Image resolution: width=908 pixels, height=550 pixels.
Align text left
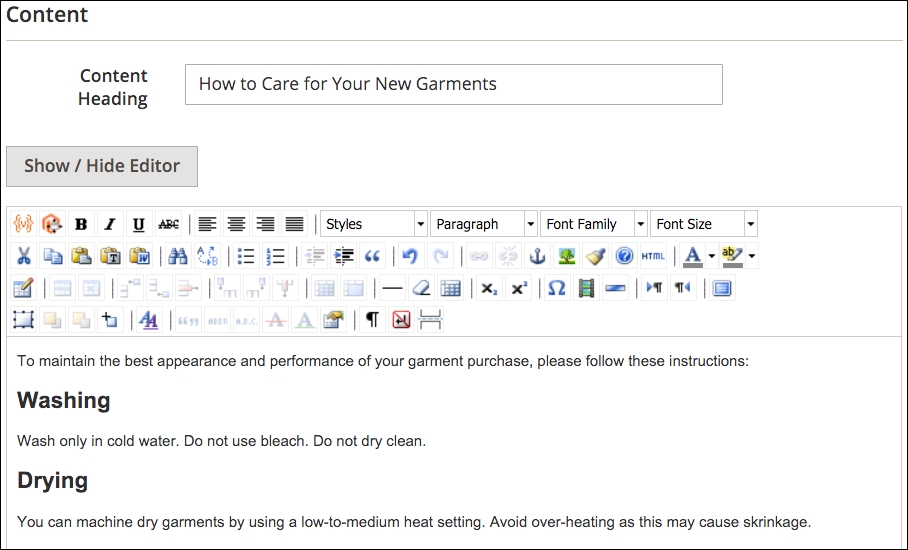[207, 224]
